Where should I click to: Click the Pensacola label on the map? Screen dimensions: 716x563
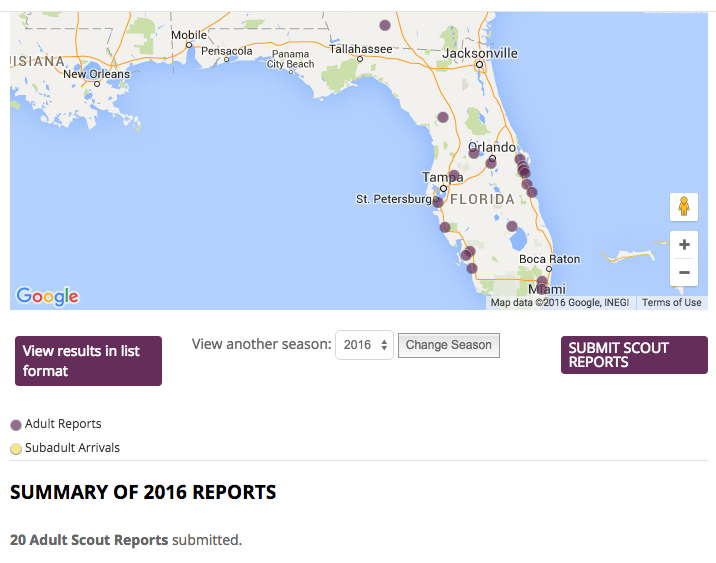point(226,51)
